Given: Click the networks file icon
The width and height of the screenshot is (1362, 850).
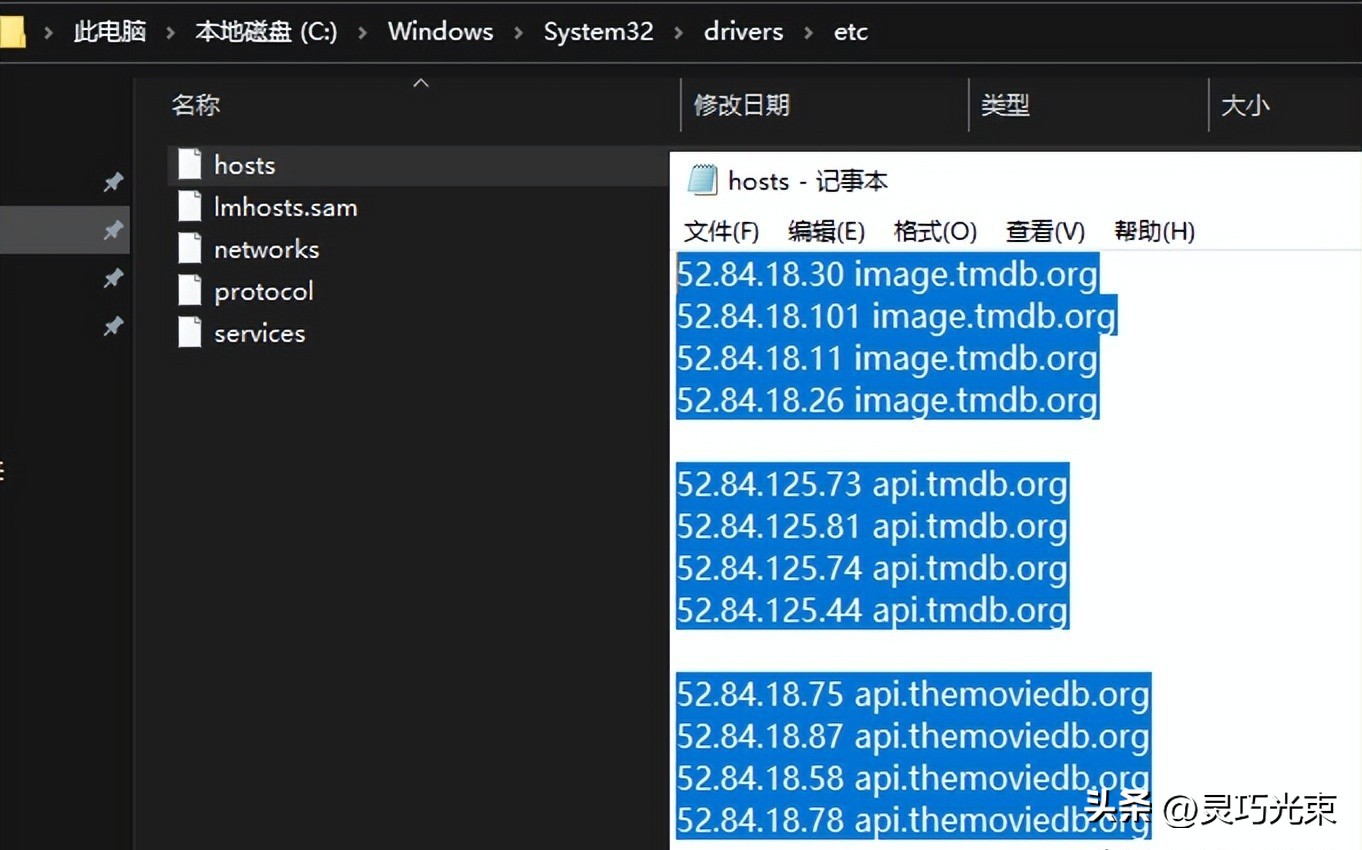Looking at the screenshot, I should pos(190,249).
